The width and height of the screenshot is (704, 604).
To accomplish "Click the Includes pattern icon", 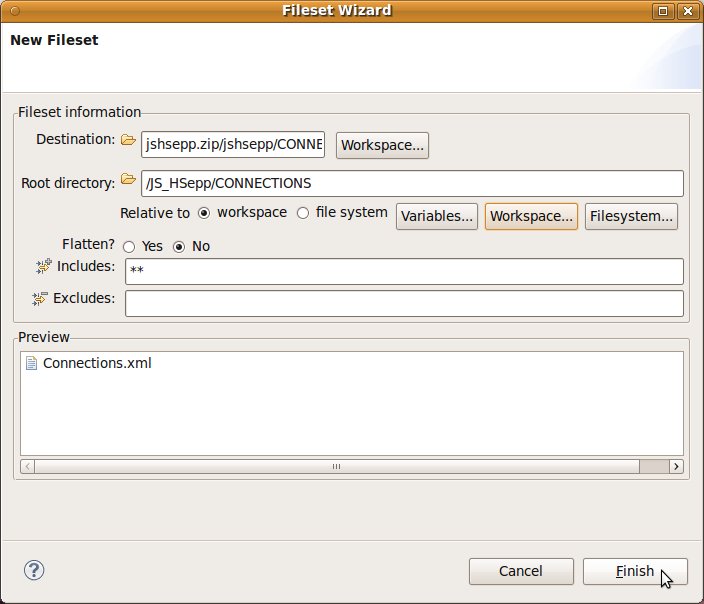I will click(x=43, y=266).
